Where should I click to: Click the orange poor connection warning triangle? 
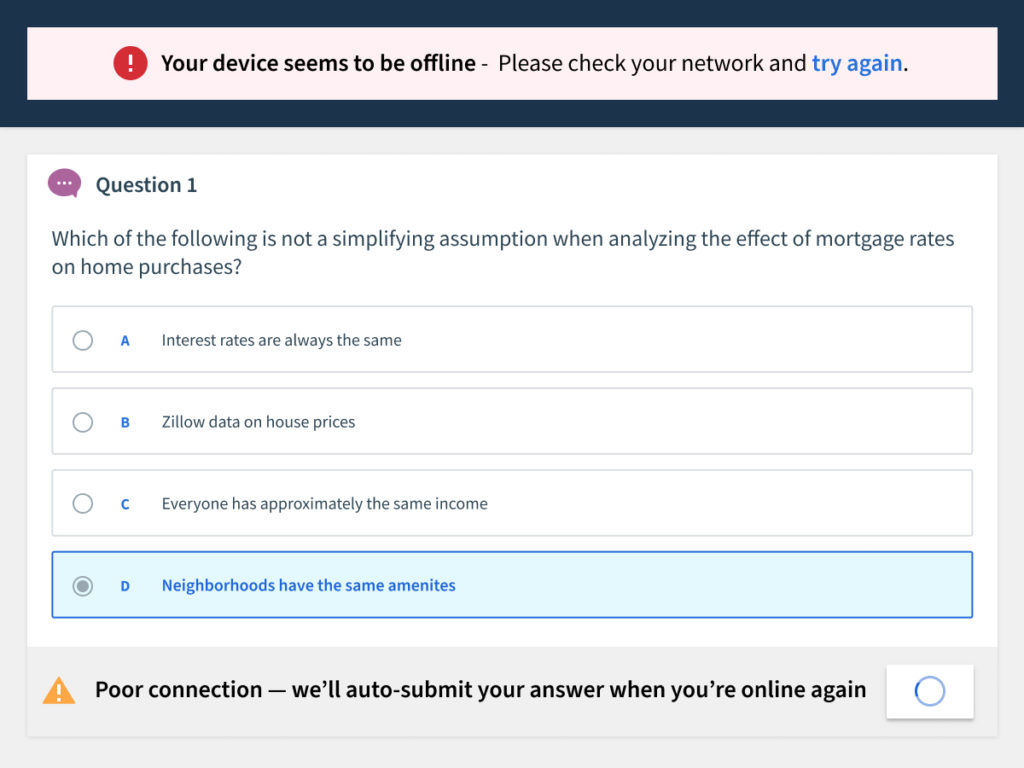point(59,691)
